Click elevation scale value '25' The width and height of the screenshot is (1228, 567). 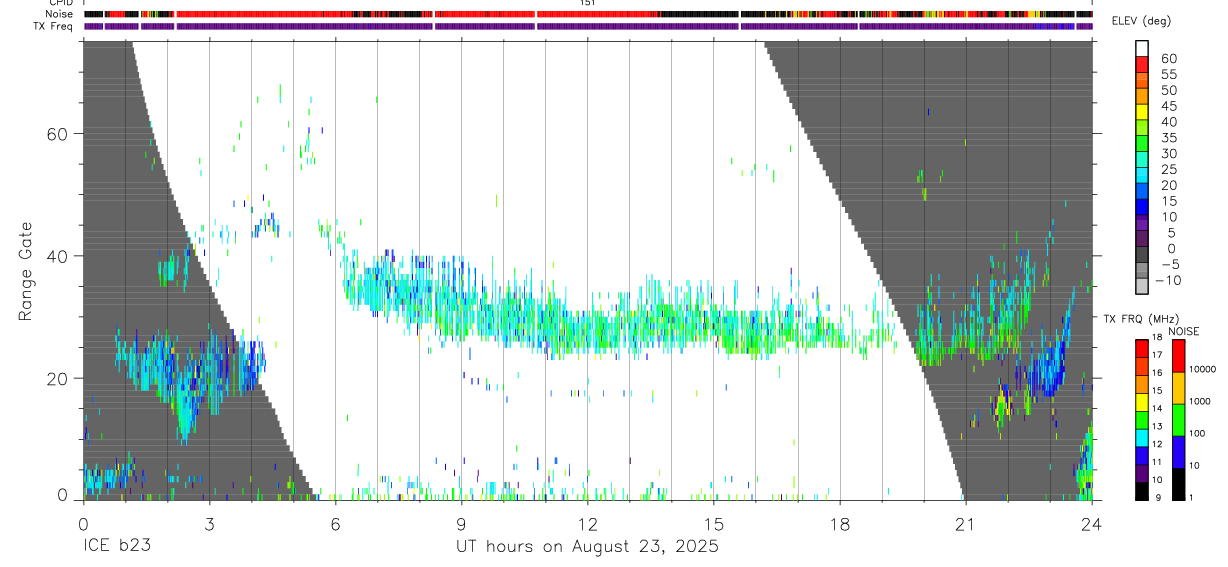1167,169
